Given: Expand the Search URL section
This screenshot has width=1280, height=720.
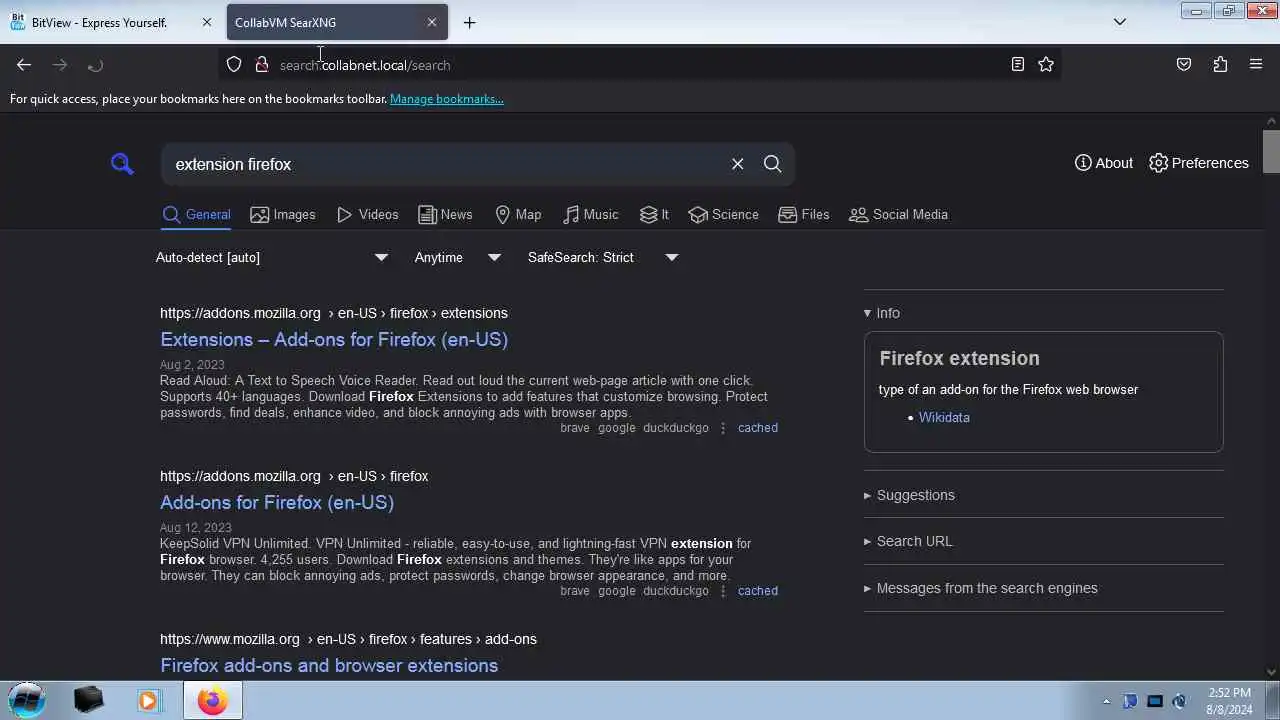Looking at the screenshot, I should [908, 541].
